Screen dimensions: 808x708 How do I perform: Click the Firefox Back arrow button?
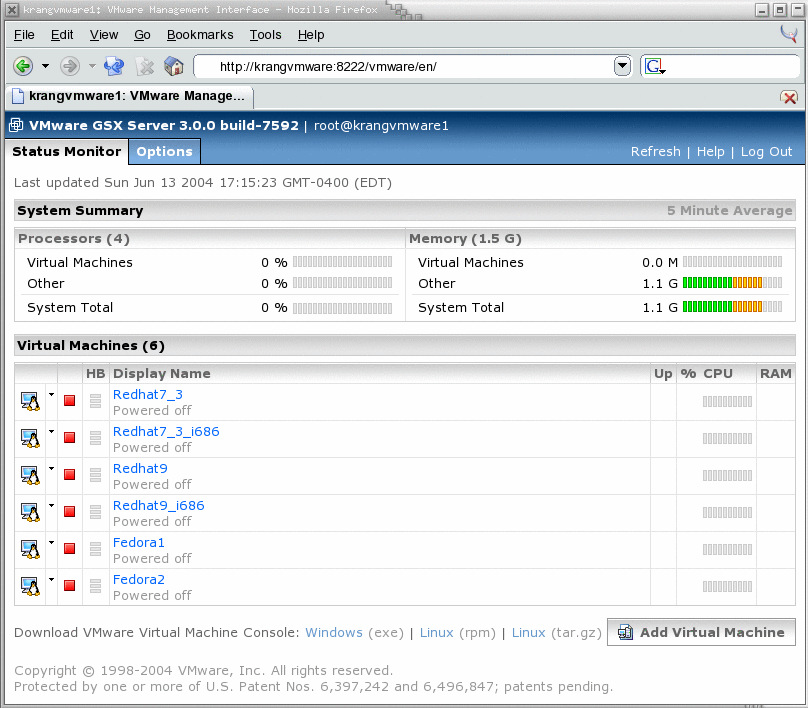click(23, 66)
